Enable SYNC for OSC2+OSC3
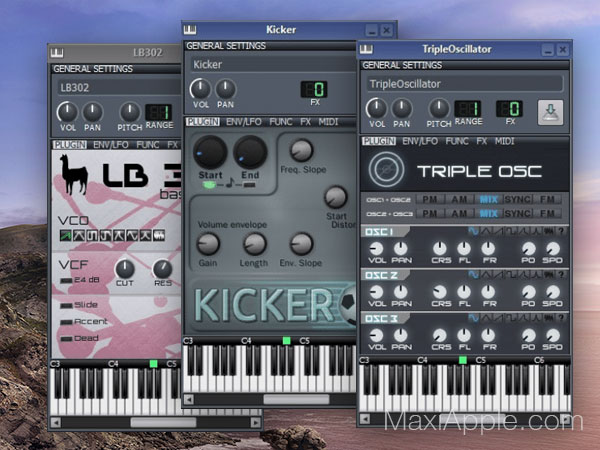The height and width of the screenshot is (450, 600). pos(518,213)
